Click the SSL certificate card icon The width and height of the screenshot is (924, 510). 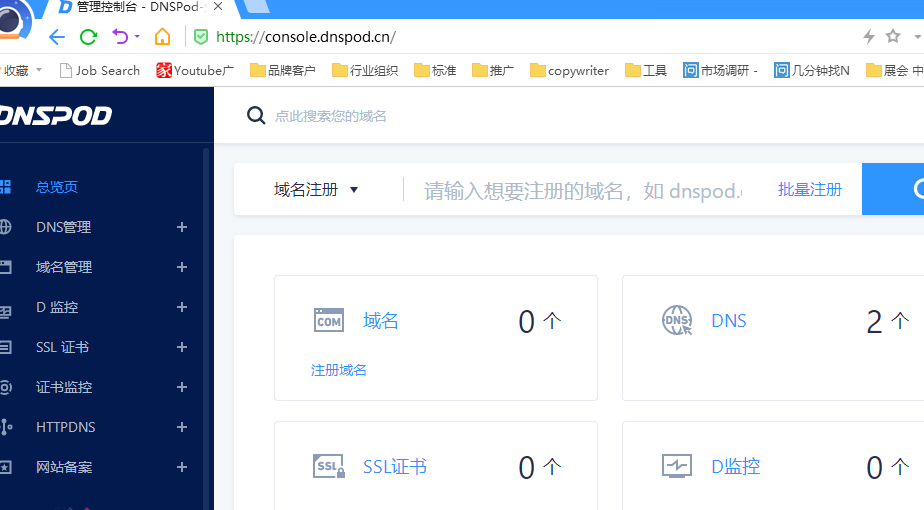pyautogui.click(x=329, y=467)
